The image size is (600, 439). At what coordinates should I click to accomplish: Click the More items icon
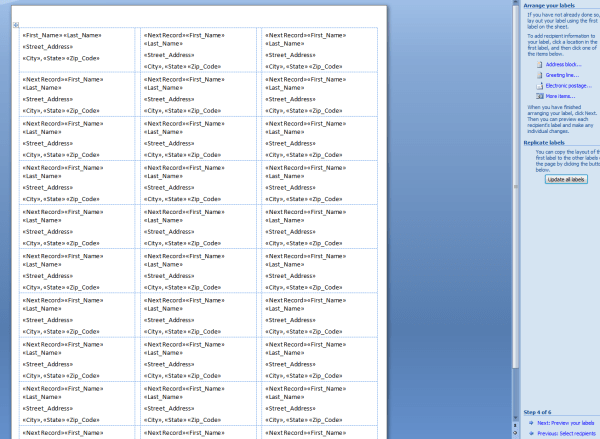[540, 96]
